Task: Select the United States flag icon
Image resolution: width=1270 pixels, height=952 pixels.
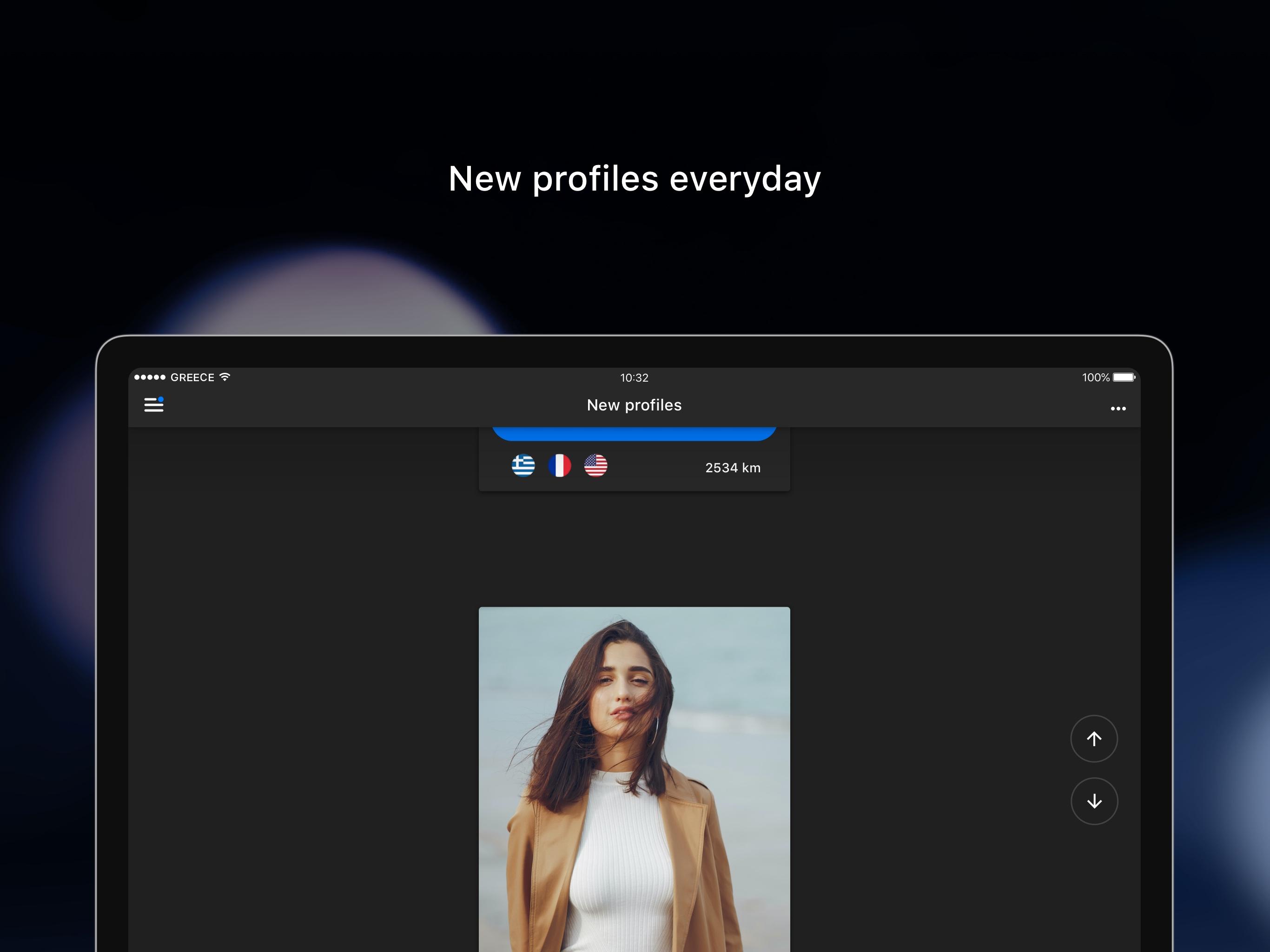Action: tap(595, 466)
